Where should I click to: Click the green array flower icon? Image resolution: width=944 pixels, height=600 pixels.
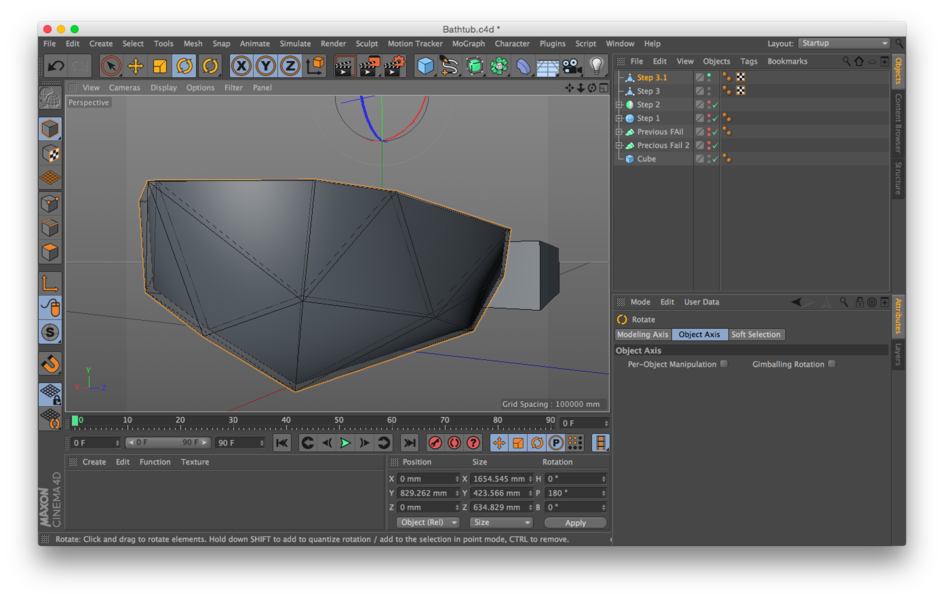point(499,66)
